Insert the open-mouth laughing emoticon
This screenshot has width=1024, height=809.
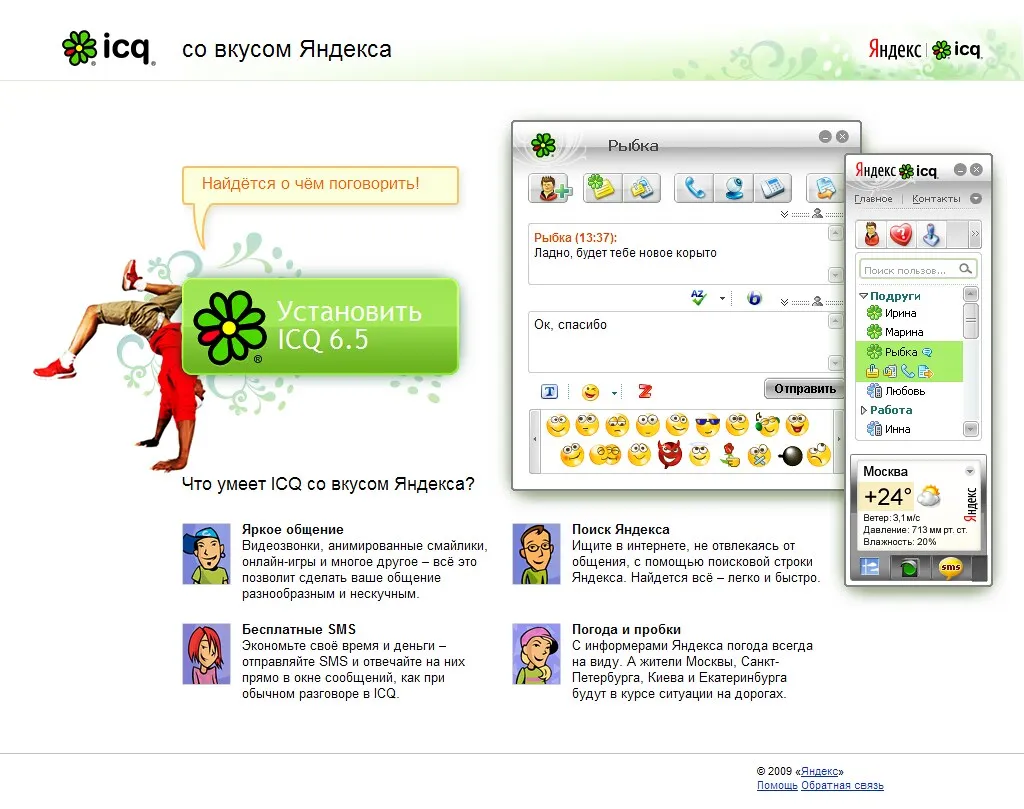coord(797,425)
